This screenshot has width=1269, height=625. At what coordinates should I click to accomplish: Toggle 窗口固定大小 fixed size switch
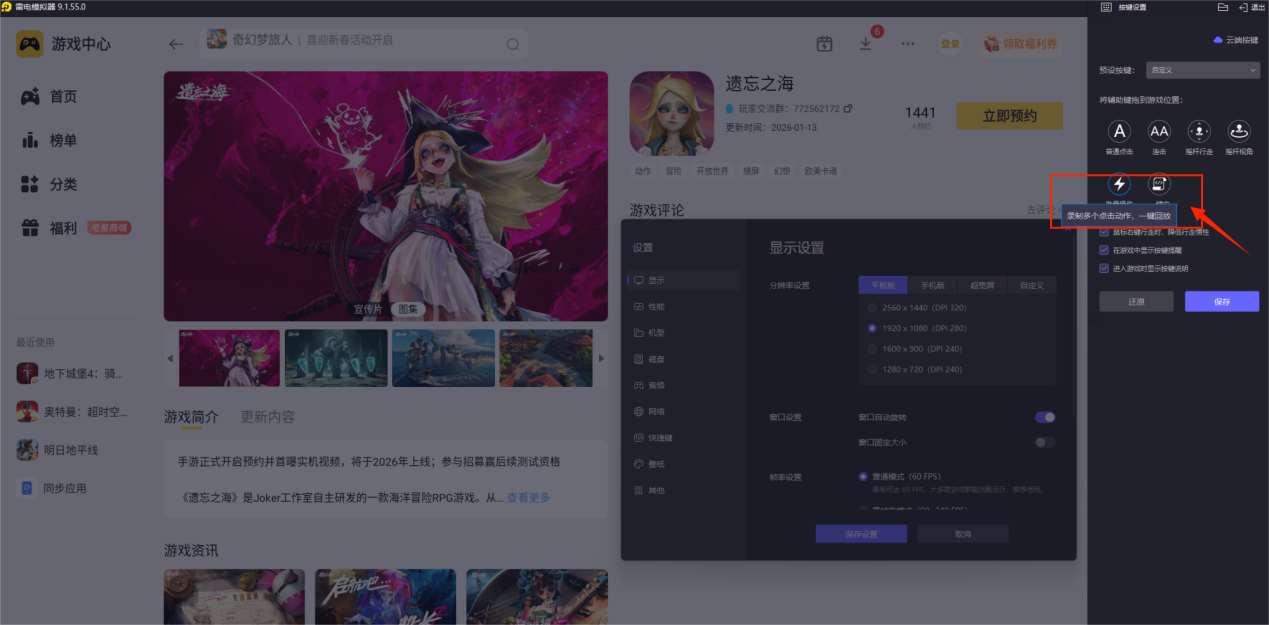coord(1045,442)
